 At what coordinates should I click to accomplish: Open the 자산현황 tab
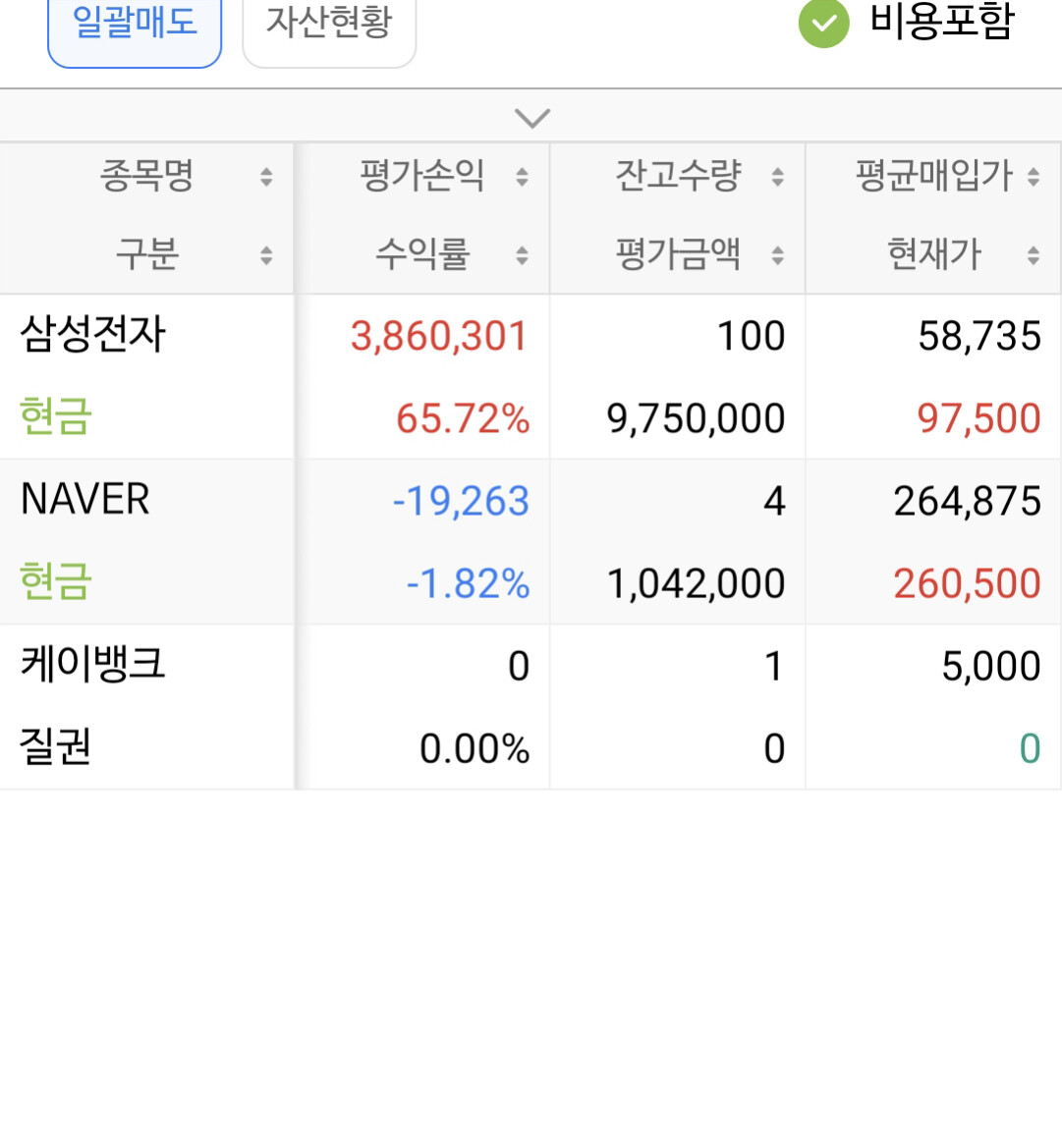[x=329, y=24]
